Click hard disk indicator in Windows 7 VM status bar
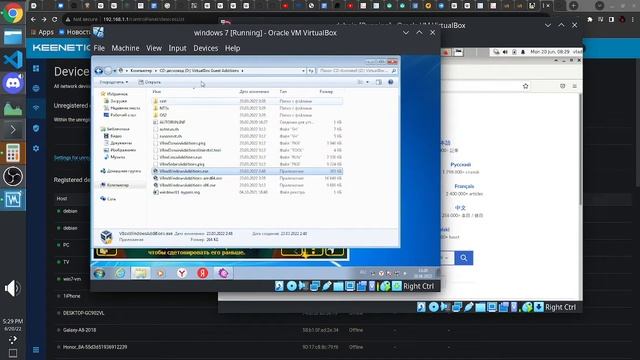 (x=279, y=286)
